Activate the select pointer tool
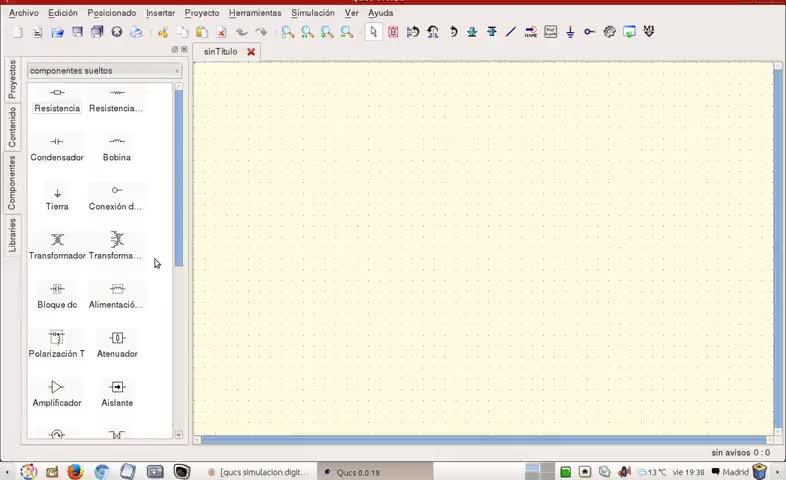The height and width of the screenshot is (480, 786). pyautogui.click(x=373, y=32)
